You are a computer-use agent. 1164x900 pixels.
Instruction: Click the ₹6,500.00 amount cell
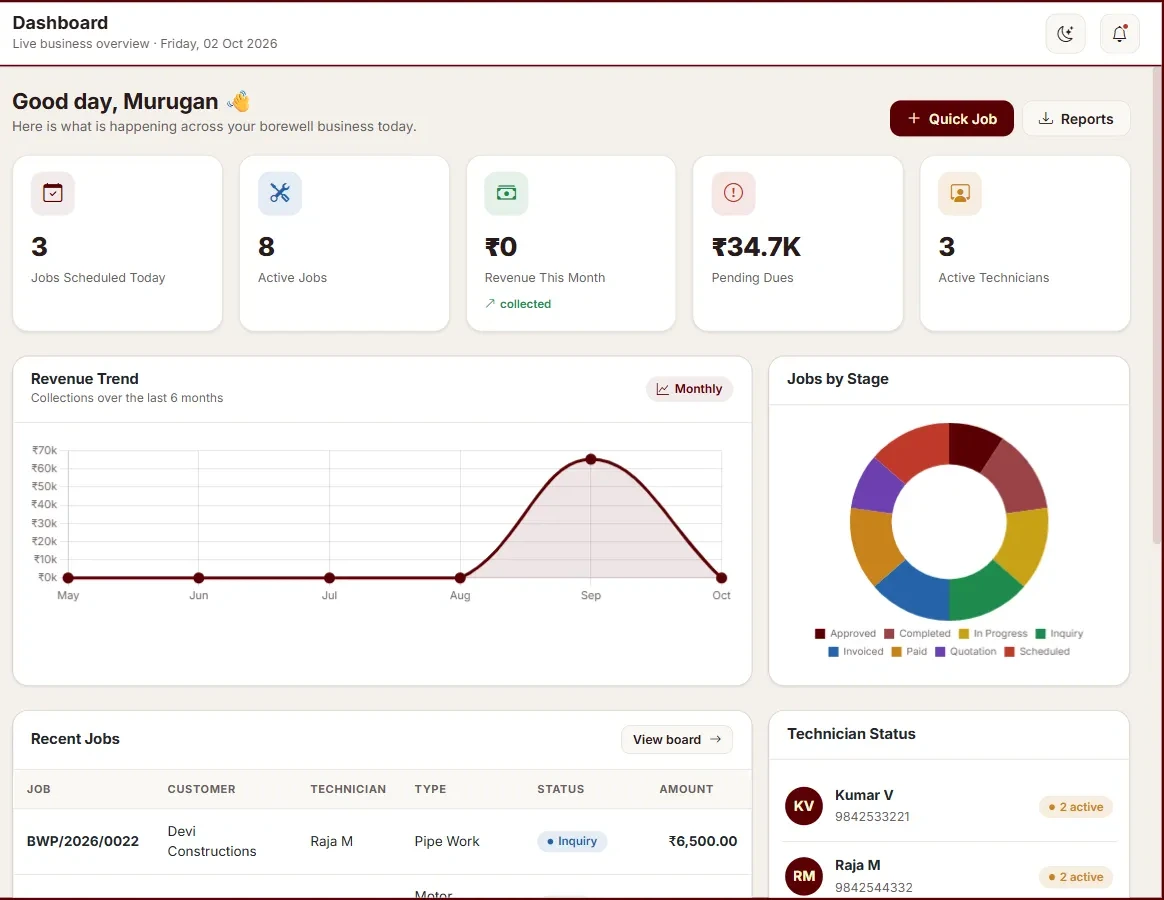point(702,841)
